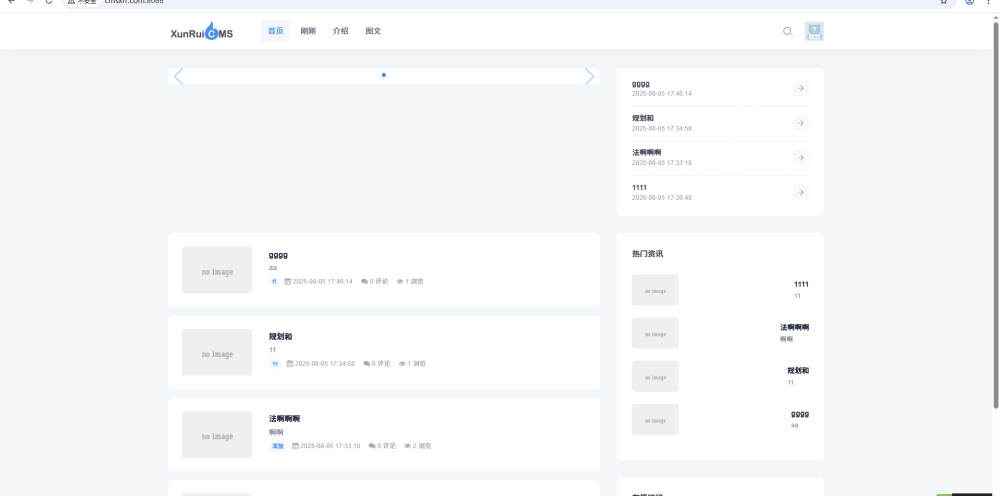Open the gggg article card title
1000x496 pixels.
pos(278,255)
